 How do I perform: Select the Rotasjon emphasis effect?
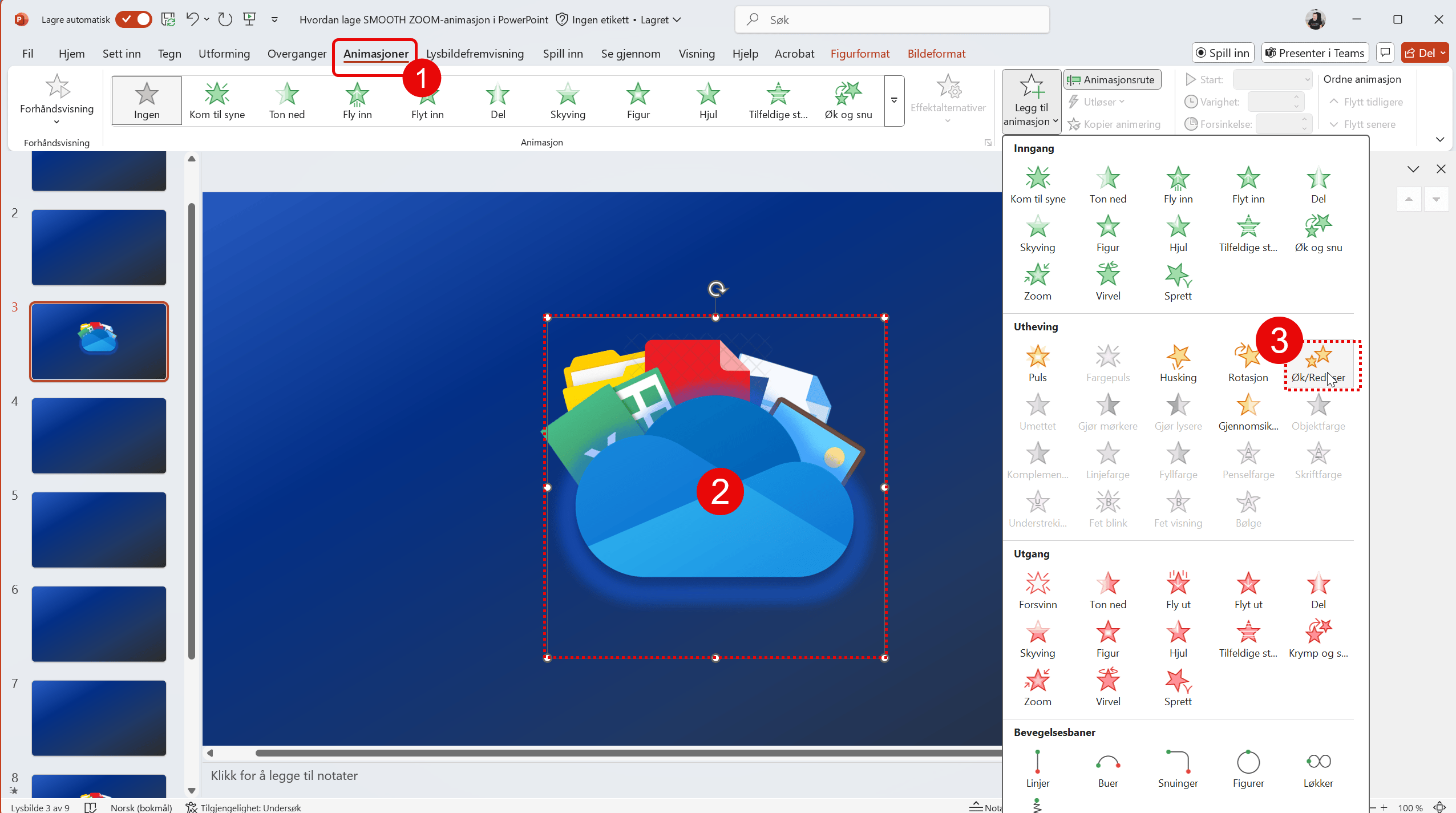1248,363
